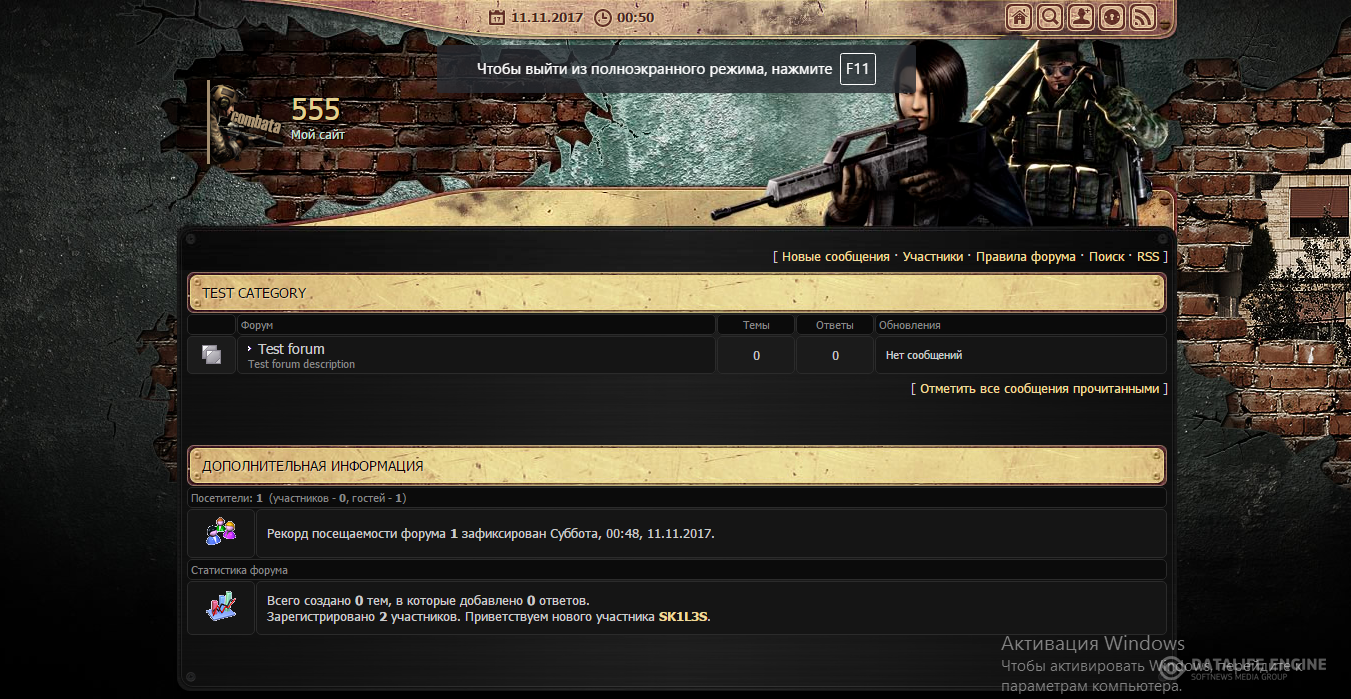Open the RSS feed icon in header

tap(1142, 17)
